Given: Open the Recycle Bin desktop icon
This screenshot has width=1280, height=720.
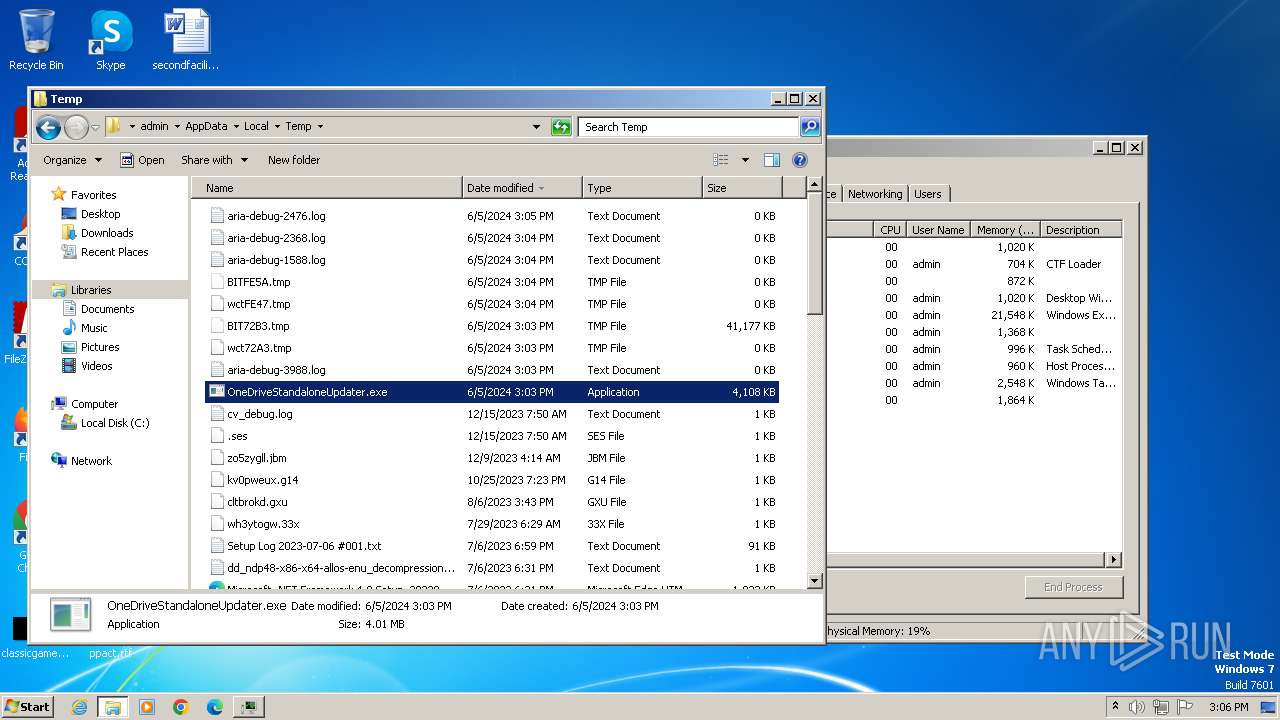Looking at the screenshot, I should click(x=36, y=40).
